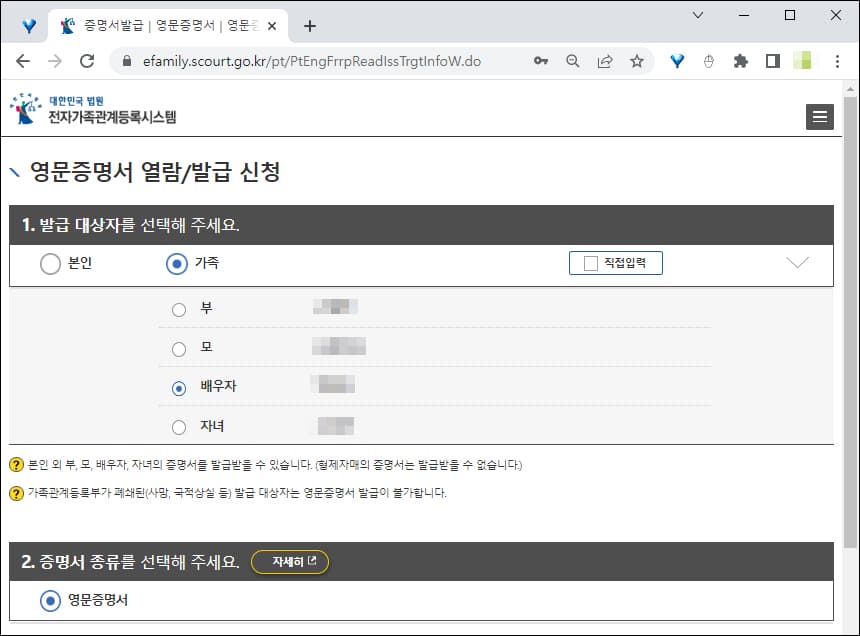Open the site hamburger menu

pos(820,117)
